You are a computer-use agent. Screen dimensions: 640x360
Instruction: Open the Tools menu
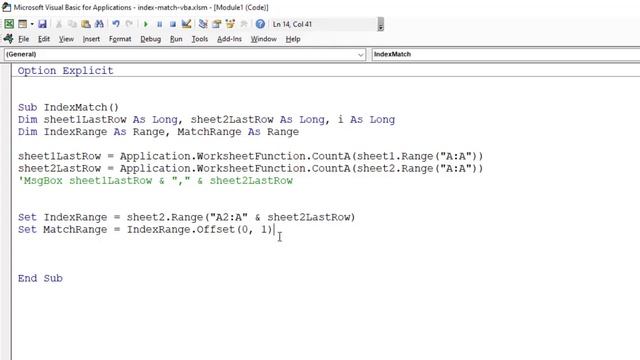(200, 39)
